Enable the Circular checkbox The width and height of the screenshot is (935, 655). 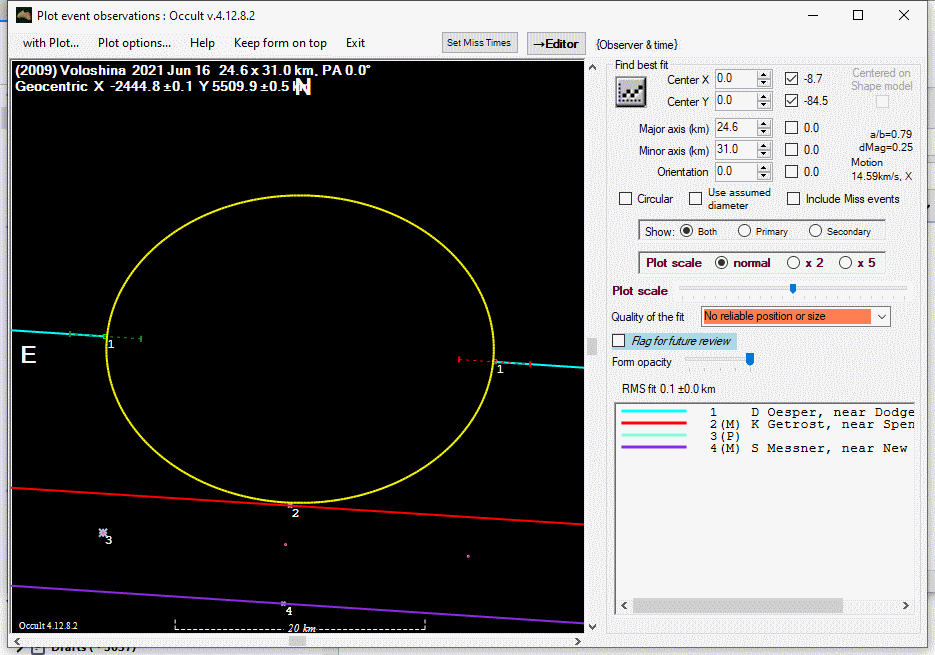click(x=626, y=199)
